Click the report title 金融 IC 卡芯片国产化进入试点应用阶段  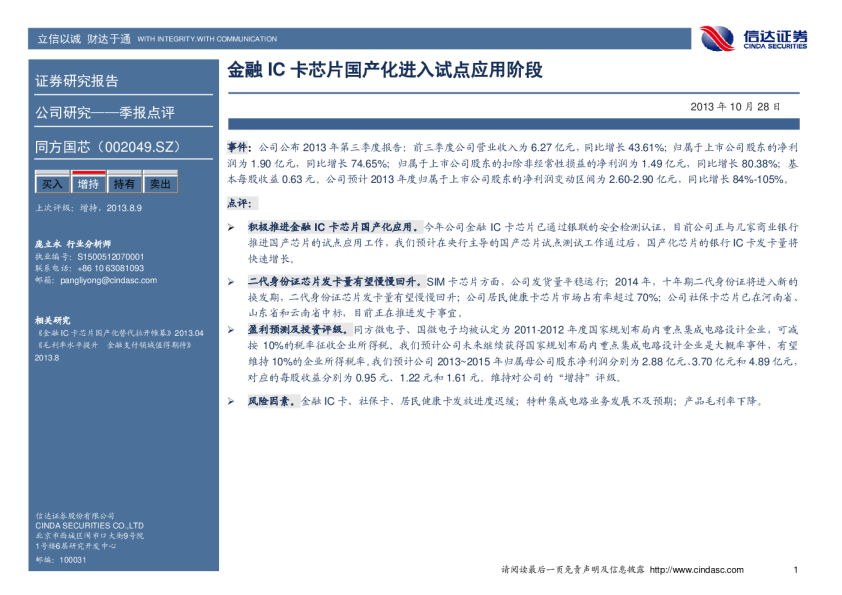tap(385, 70)
